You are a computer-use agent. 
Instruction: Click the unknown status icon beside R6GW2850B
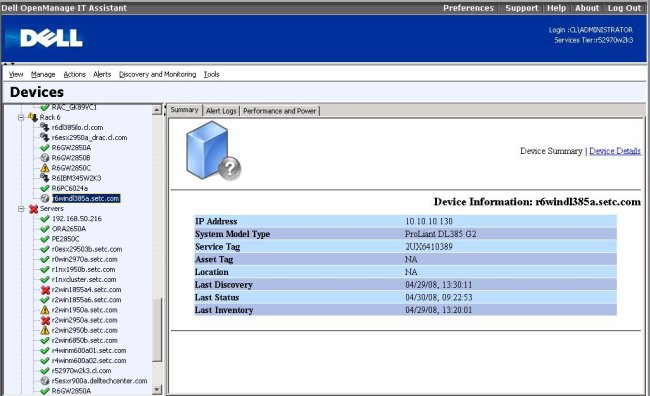[x=45, y=158]
